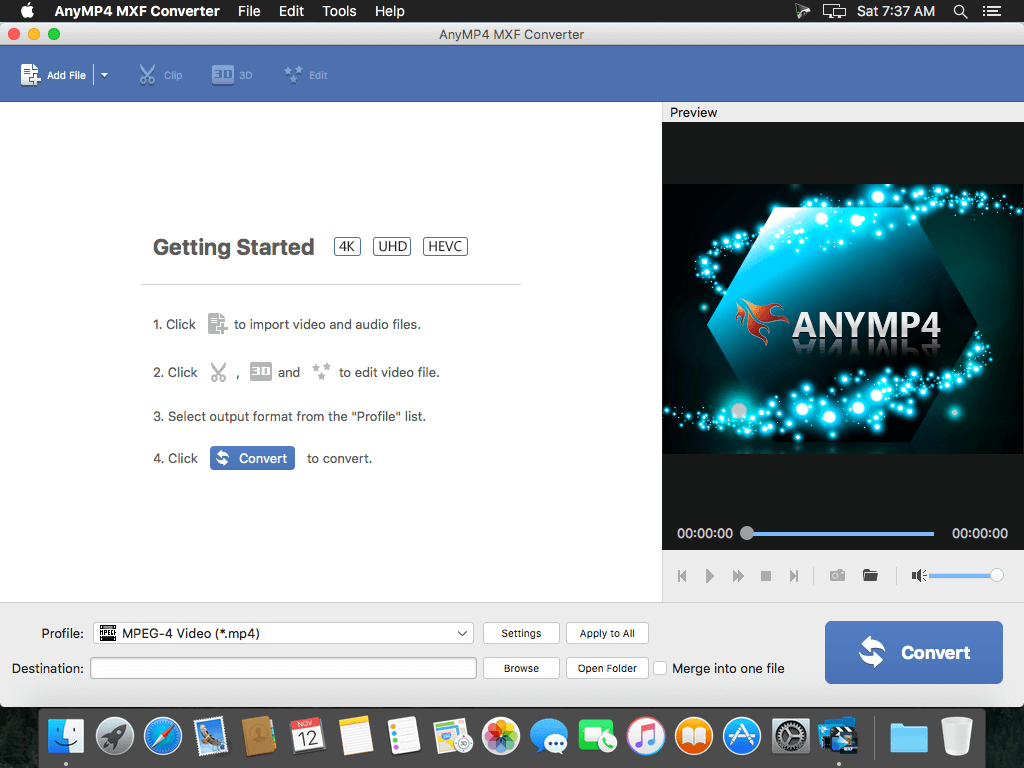1024x768 pixels.
Task: Click the import file icon in step 1
Action: [x=217, y=323]
